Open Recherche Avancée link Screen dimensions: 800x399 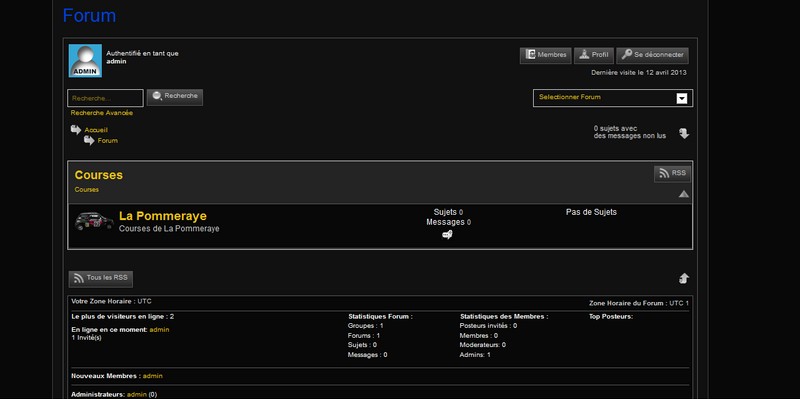[x=102, y=113]
